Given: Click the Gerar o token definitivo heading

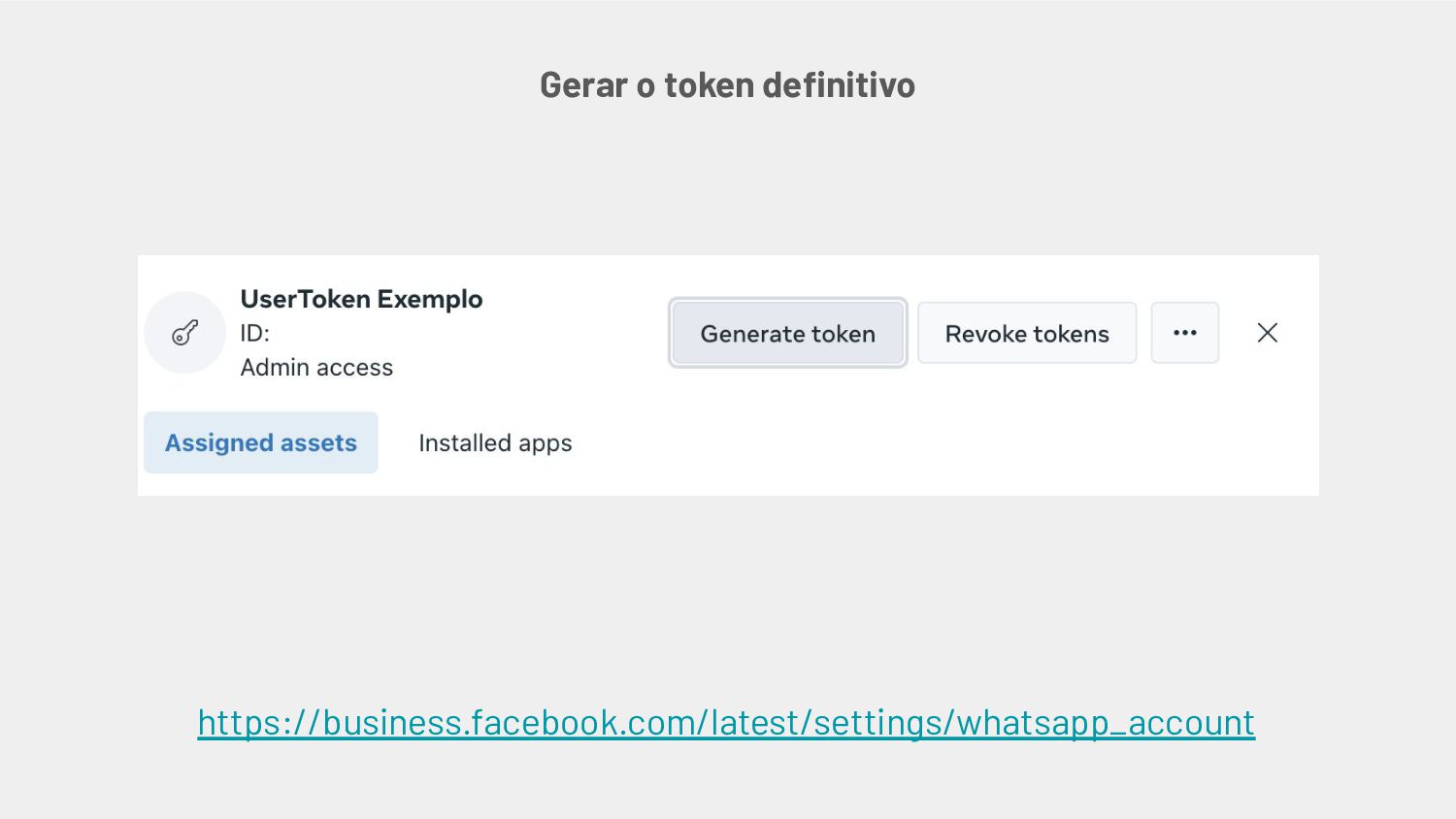Looking at the screenshot, I should pyautogui.click(x=727, y=85).
